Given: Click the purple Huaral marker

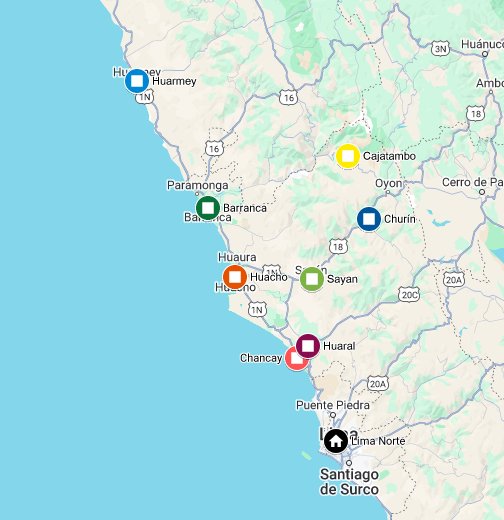Looking at the screenshot, I should tap(308, 346).
